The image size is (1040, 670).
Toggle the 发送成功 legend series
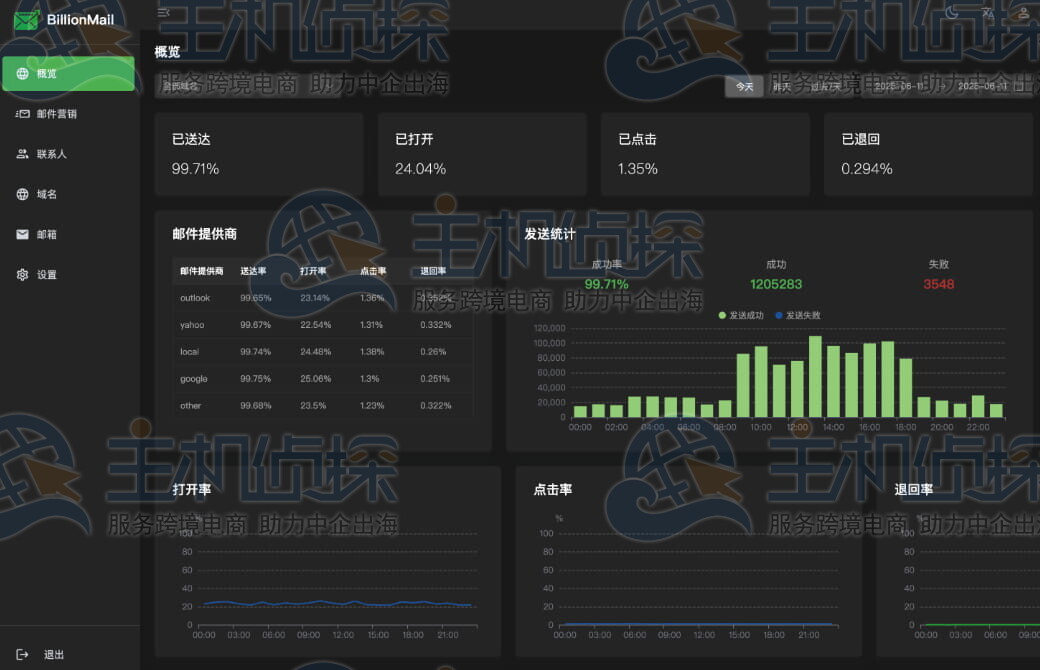pos(742,315)
